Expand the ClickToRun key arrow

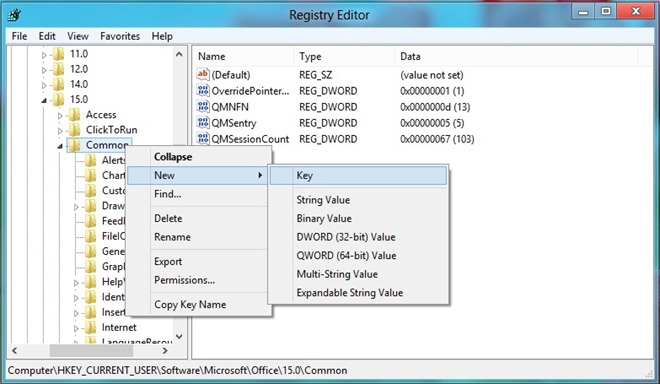pos(60,131)
